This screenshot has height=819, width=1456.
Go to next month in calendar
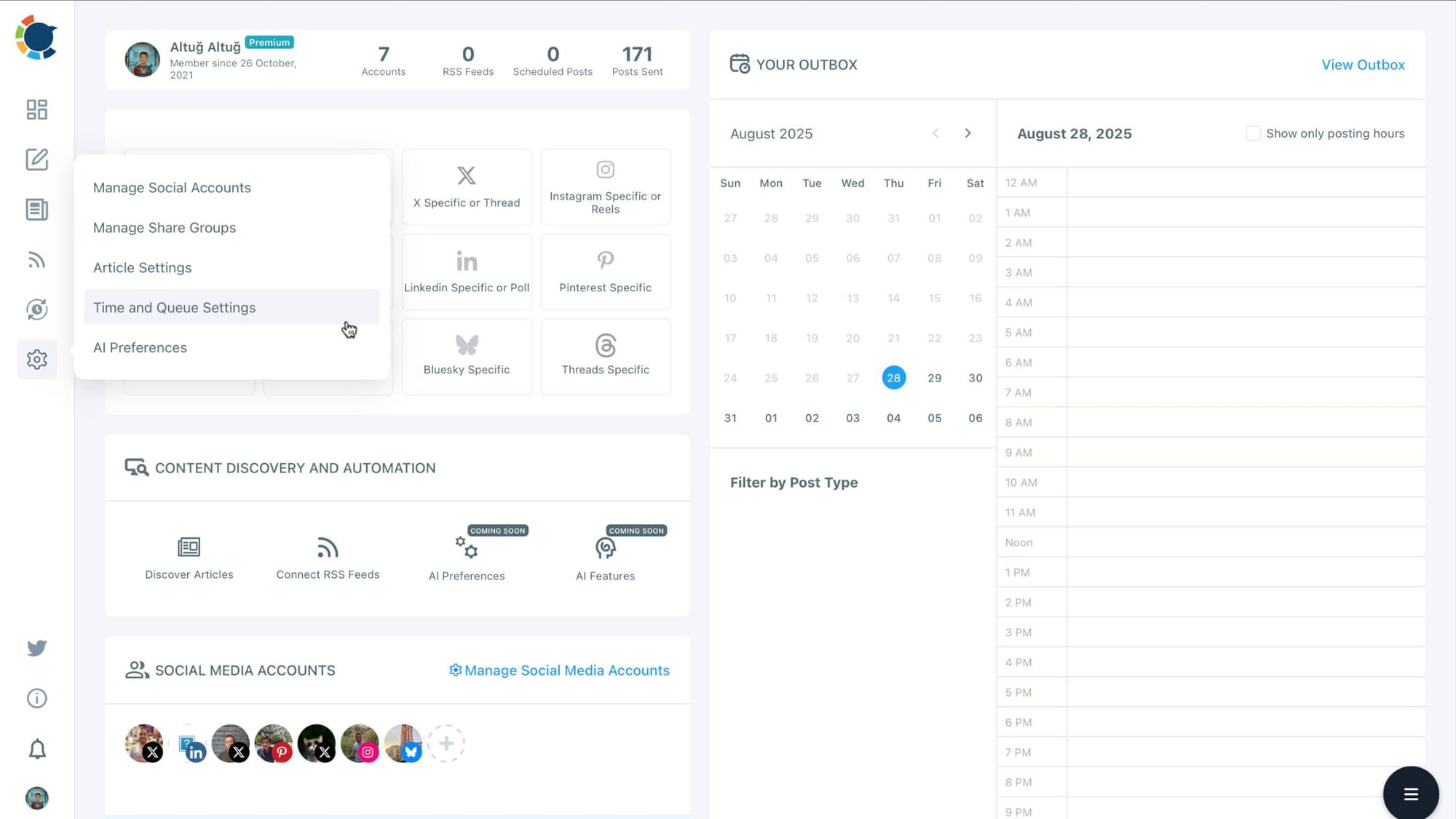tap(968, 133)
